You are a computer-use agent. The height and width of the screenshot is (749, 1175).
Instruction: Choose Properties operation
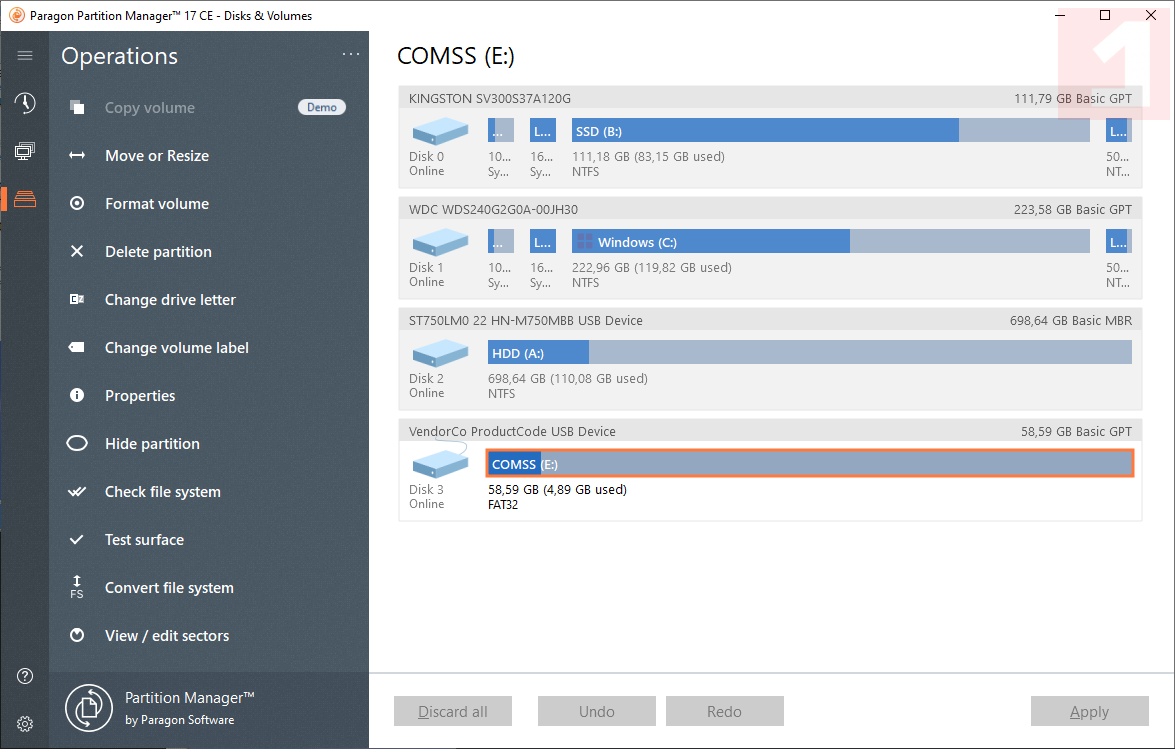click(x=140, y=395)
